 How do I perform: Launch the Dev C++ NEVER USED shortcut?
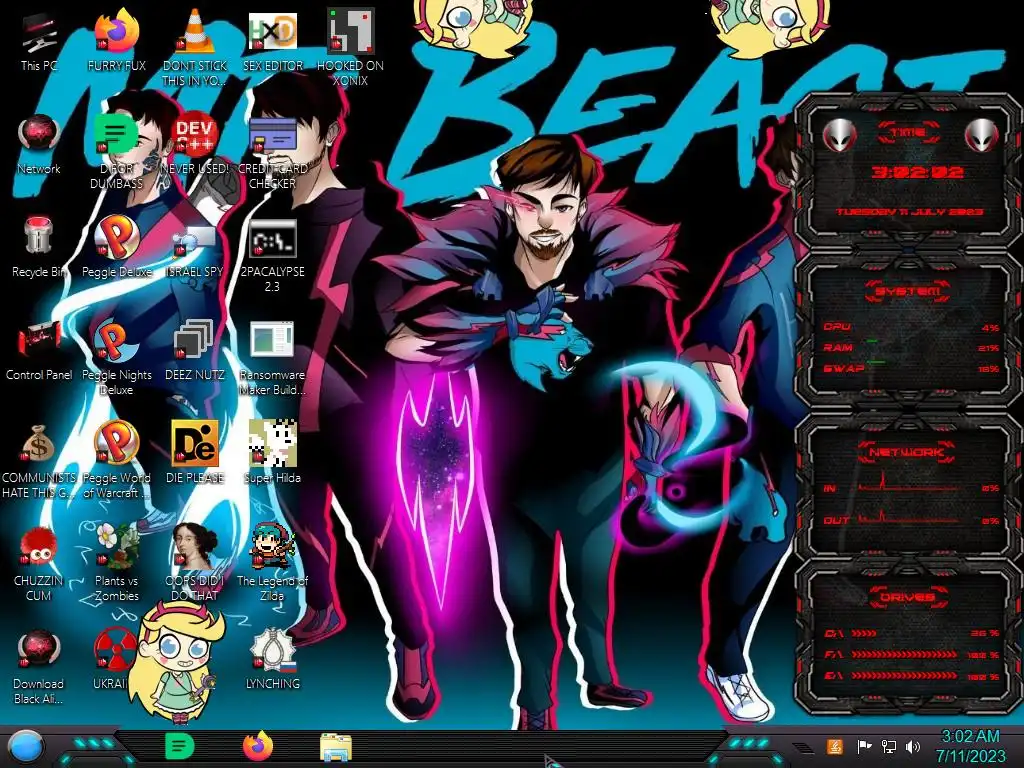(x=195, y=144)
